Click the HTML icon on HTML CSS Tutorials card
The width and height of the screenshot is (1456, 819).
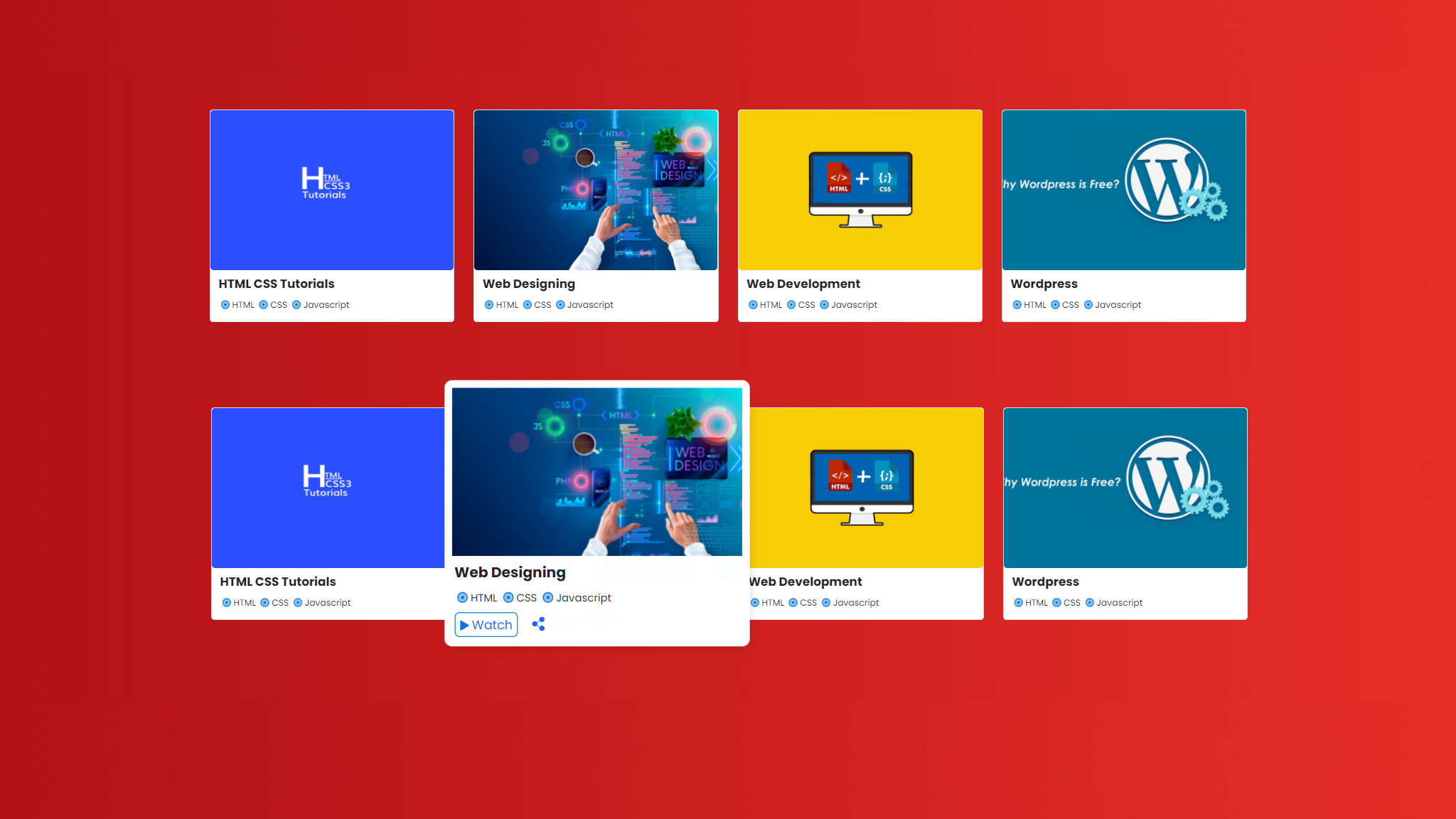point(225,304)
